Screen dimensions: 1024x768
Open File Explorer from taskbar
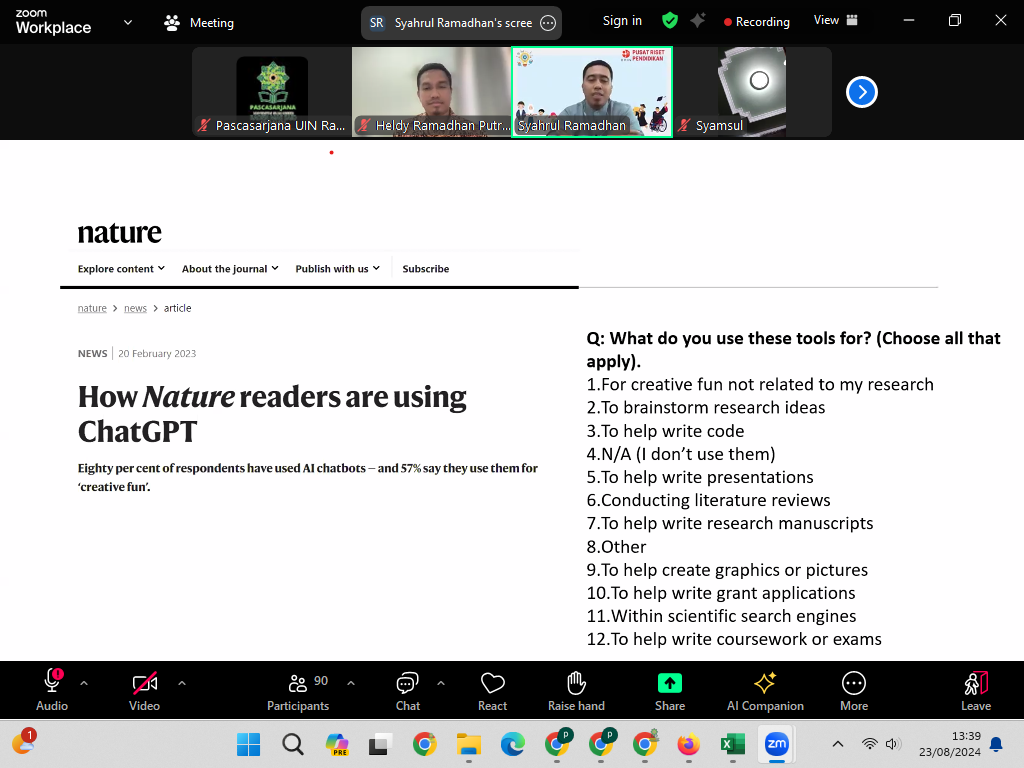point(469,744)
